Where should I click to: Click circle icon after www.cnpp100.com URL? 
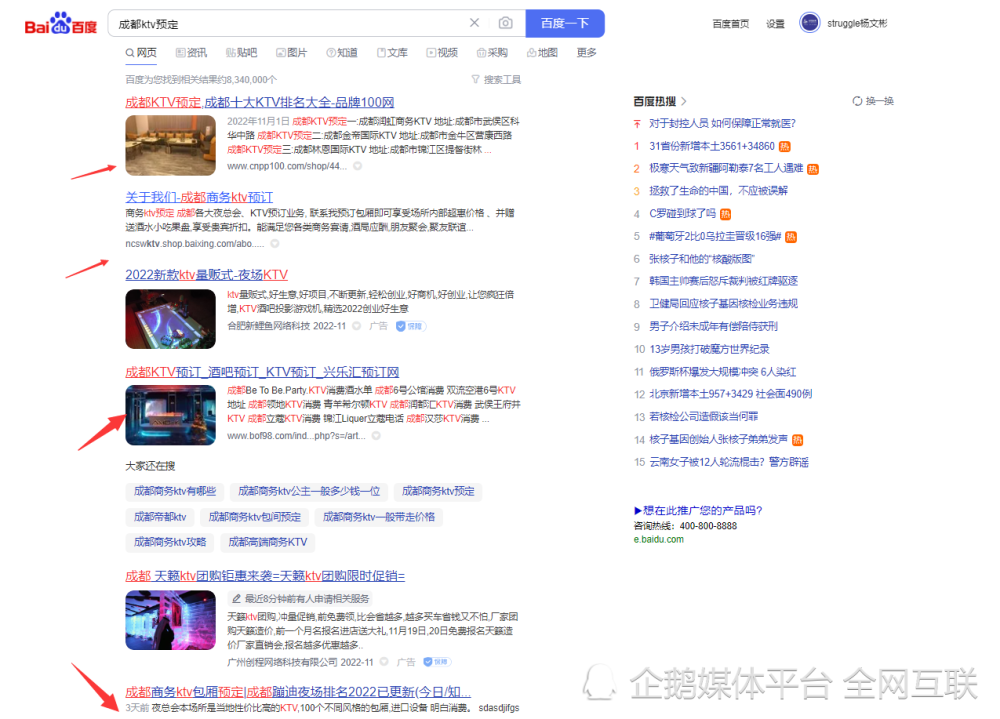pyautogui.click(x=358, y=166)
